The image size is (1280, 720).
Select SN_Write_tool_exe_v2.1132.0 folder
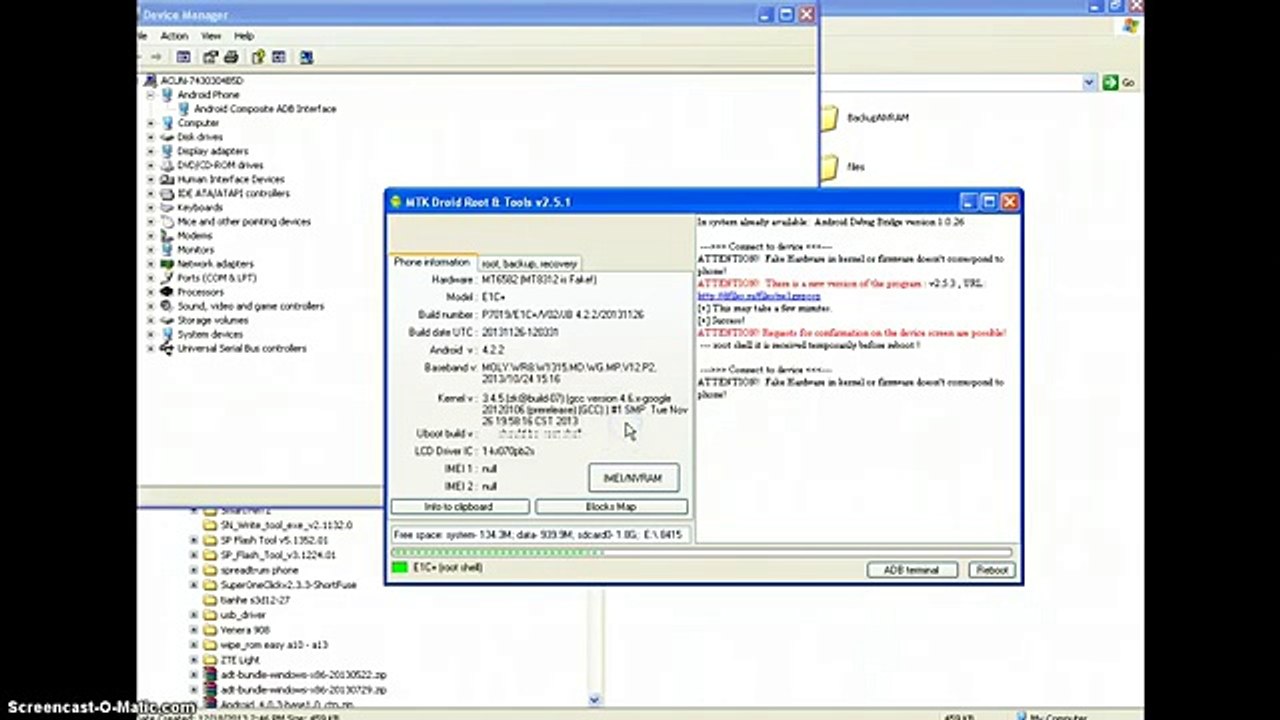coord(286,525)
